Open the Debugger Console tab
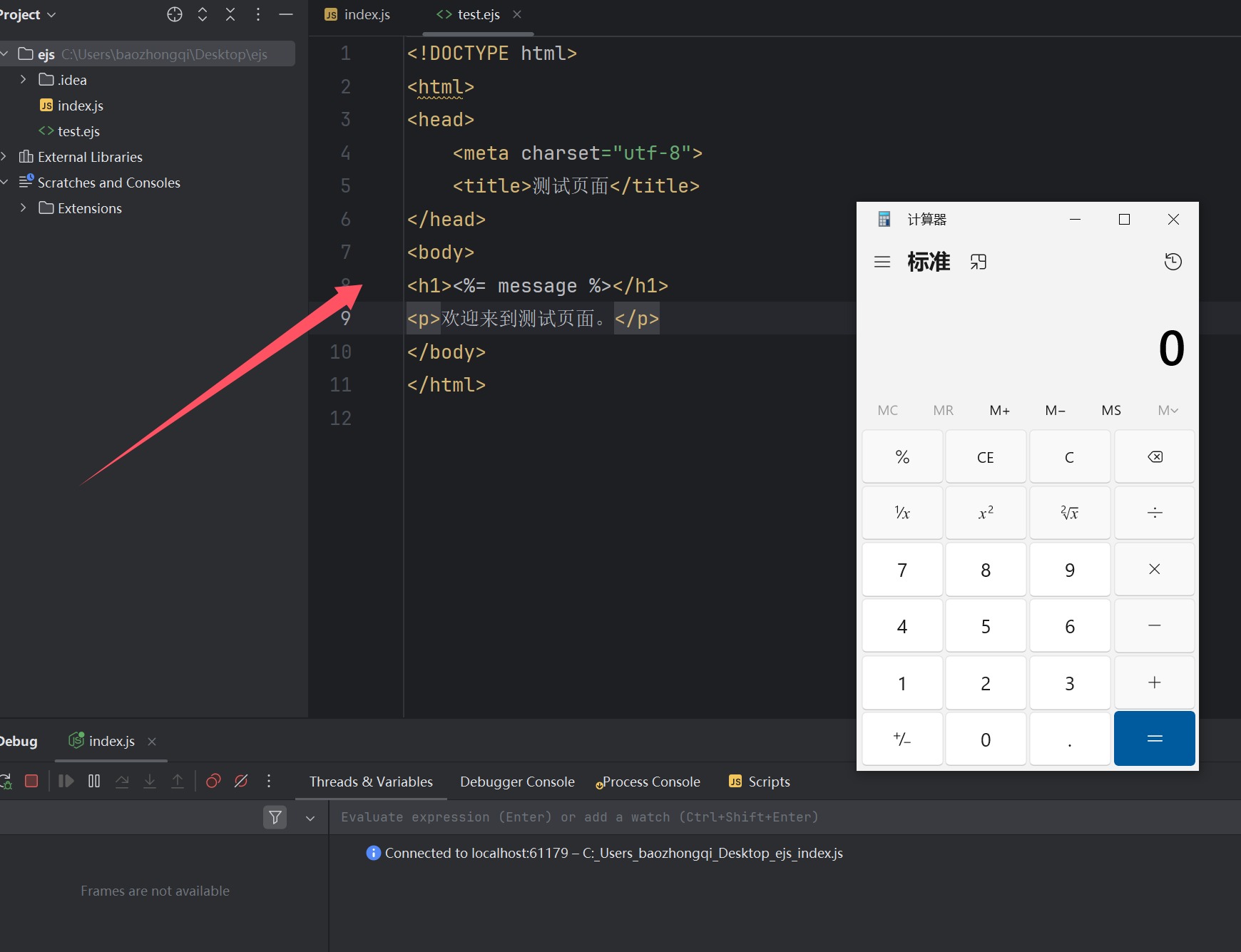1241x952 pixels. (x=517, y=782)
